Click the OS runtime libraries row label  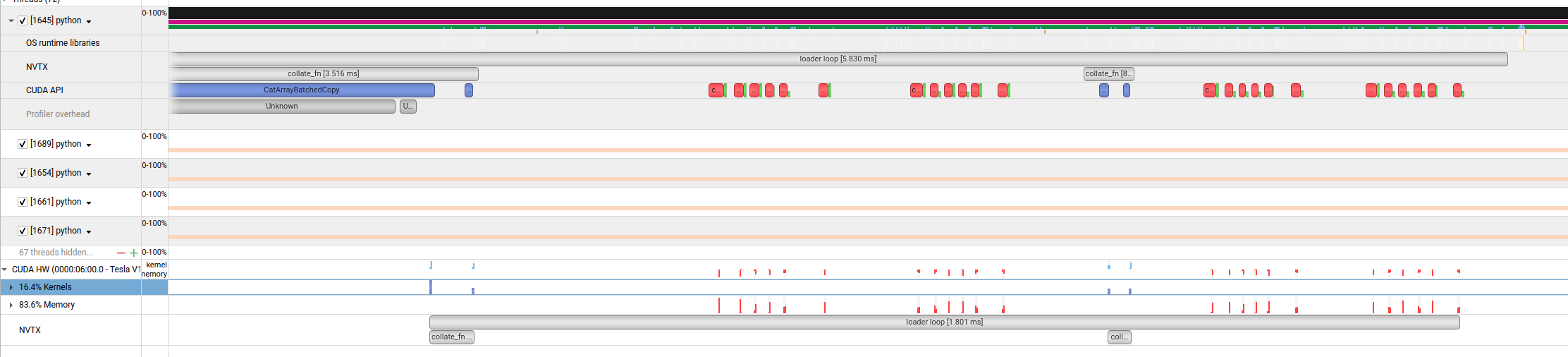pos(63,43)
